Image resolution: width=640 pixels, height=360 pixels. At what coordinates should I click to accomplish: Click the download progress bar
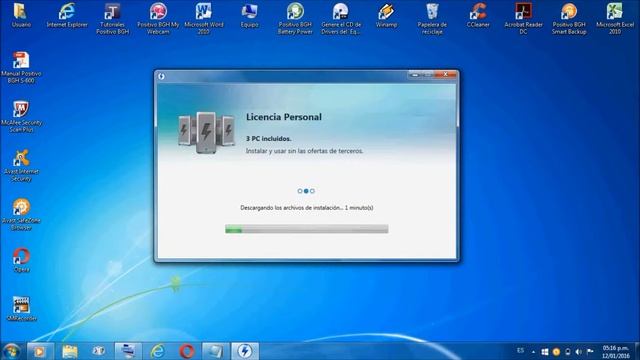coord(307,229)
